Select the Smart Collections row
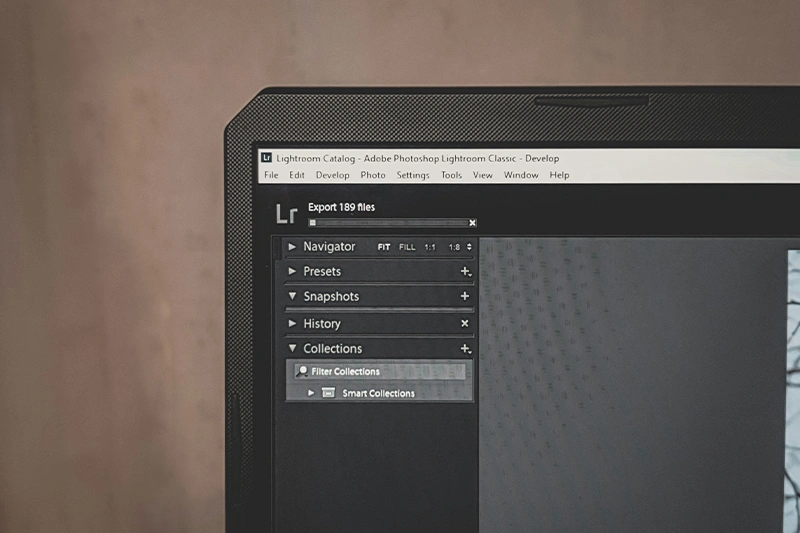Image resolution: width=800 pixels, height=533 pixels. (x=379, y=393)
